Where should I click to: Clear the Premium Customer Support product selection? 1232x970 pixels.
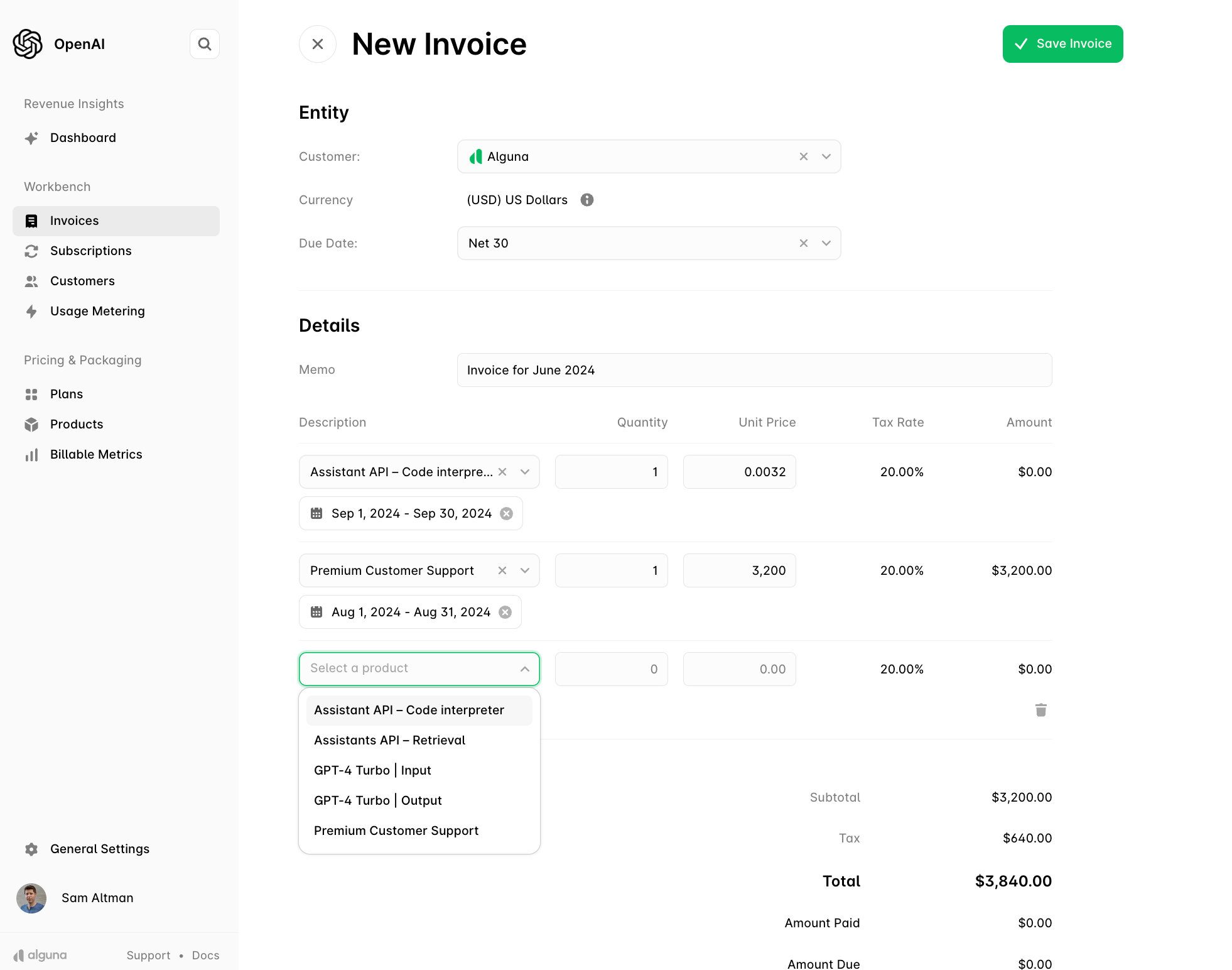[502, 570]
